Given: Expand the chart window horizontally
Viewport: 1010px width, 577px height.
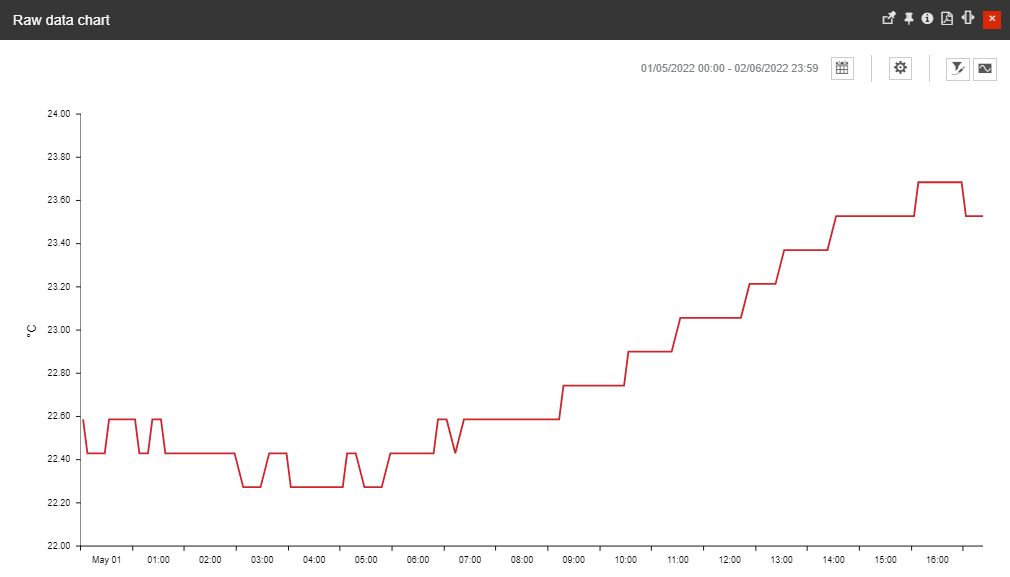Looking at the screenshot, I should tap(966, 18).
